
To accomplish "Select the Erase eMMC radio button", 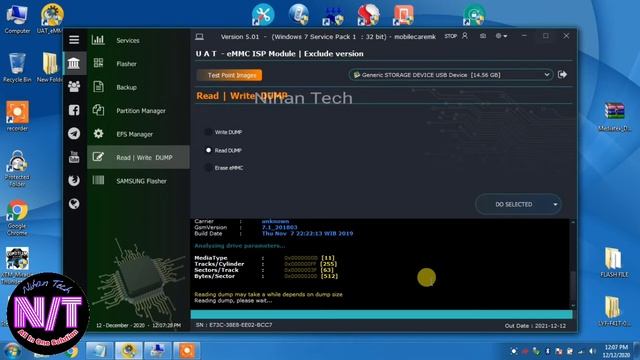I will coord(208,168).
